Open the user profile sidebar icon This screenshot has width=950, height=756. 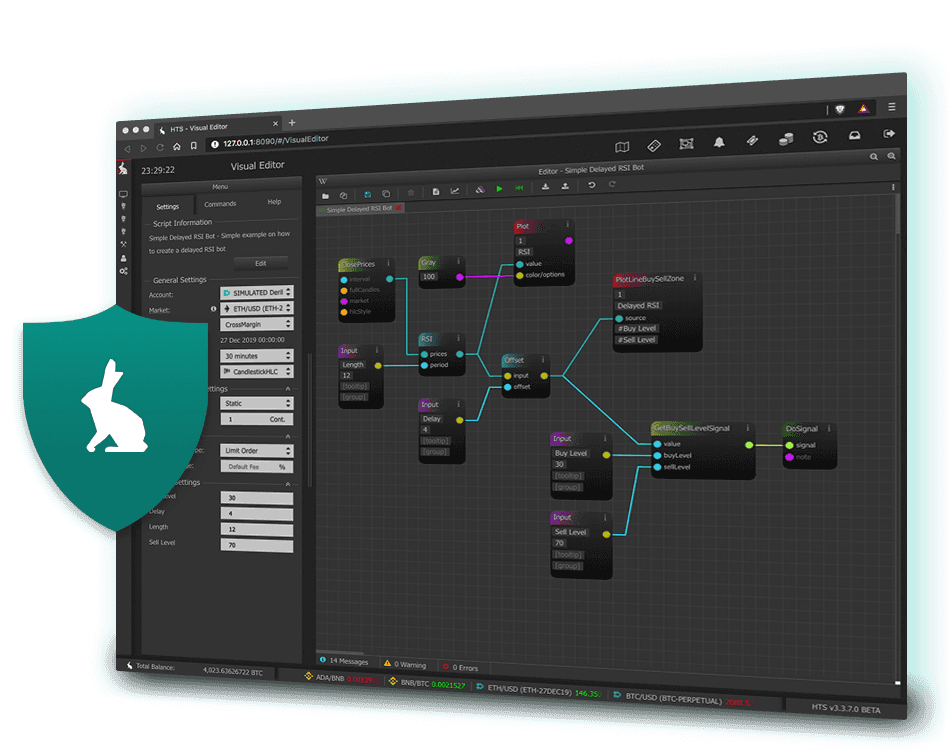[x=124, y=258]
